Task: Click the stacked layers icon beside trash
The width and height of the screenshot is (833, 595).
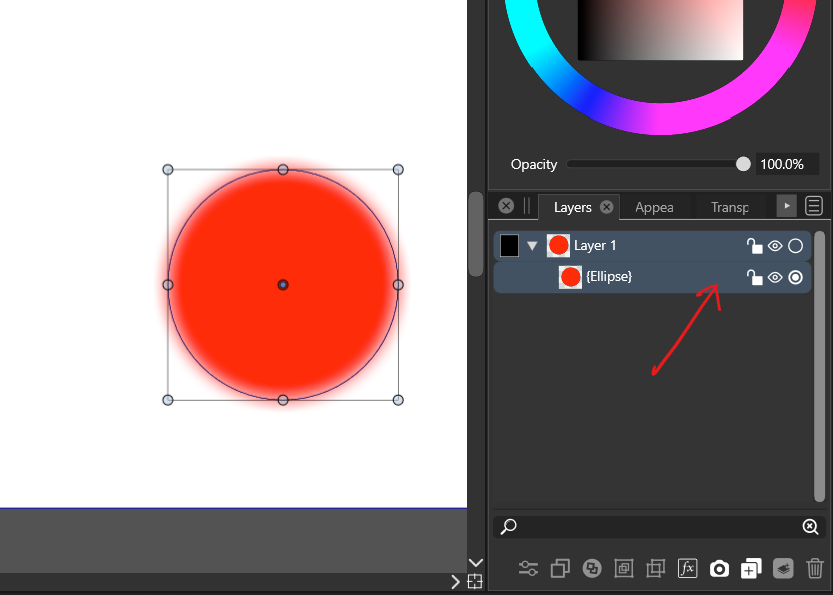Action: click(x=783, y=569)
